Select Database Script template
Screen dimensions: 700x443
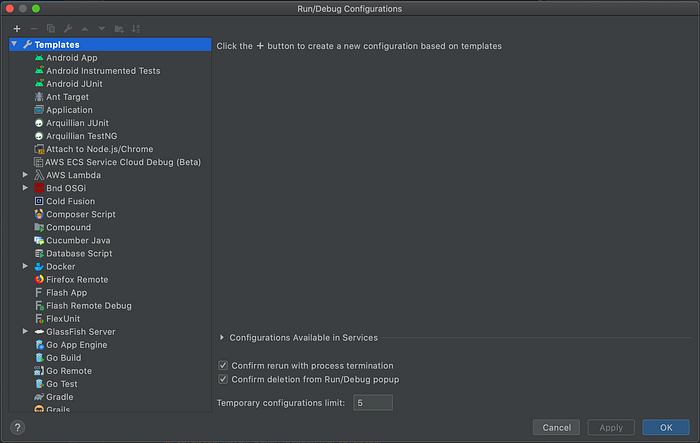tap(79, 253)
